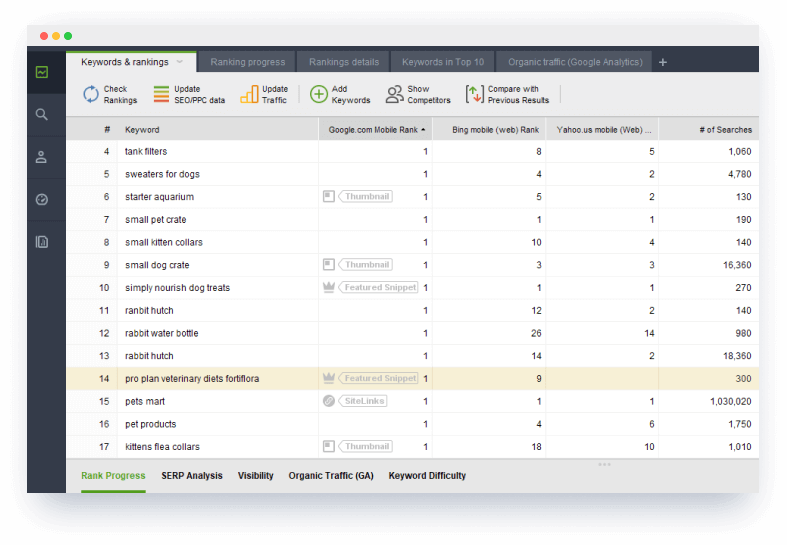This screenshot has height=545, width=787.
Task: Click the SiteLinks badge on pets mart
Action: pyautogui.click(x=362, y=401)
